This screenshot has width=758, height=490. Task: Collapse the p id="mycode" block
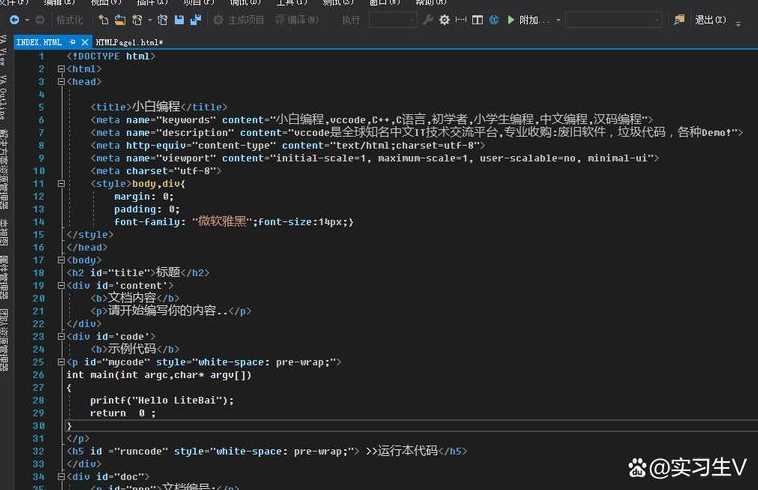[61, 362]
